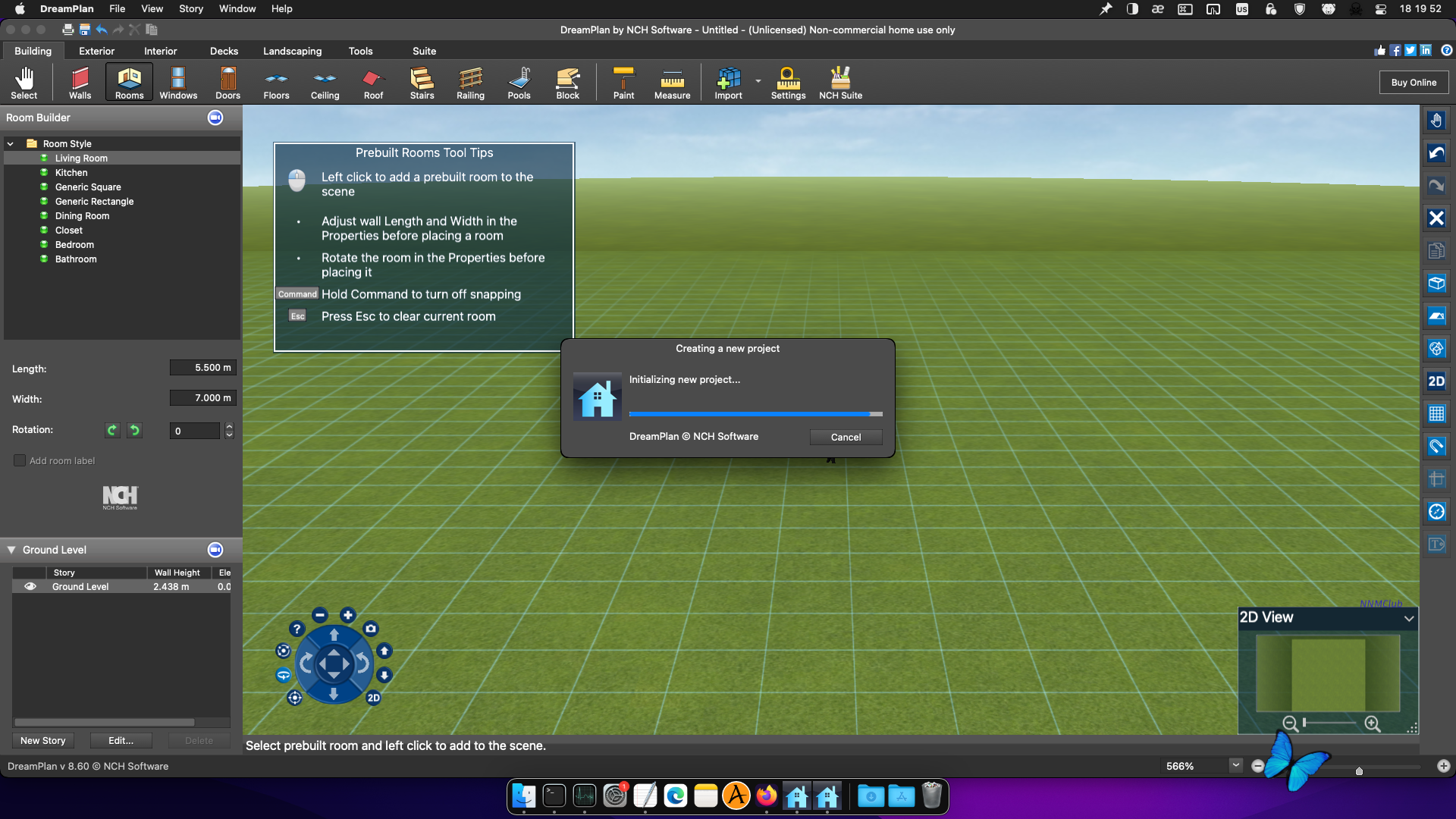Click the compass icon in right sidebar

click(1436, 511)
